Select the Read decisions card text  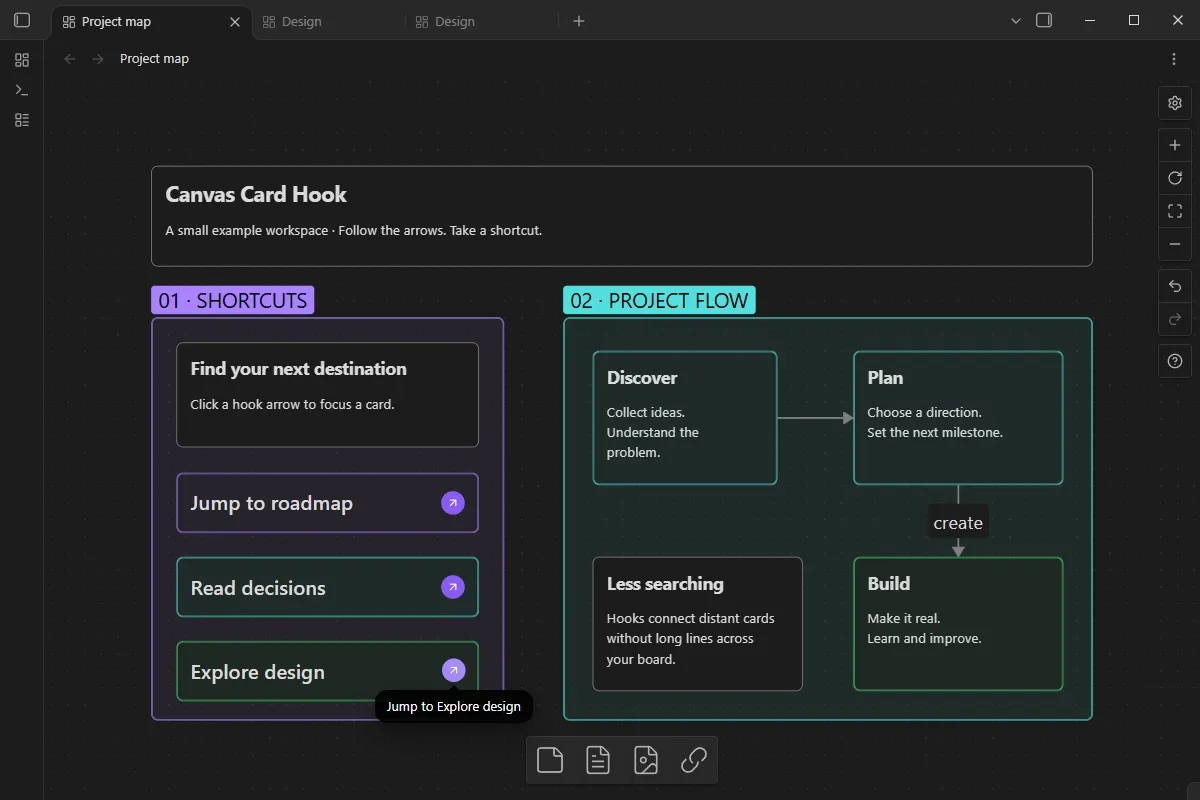tap(258, 588)
